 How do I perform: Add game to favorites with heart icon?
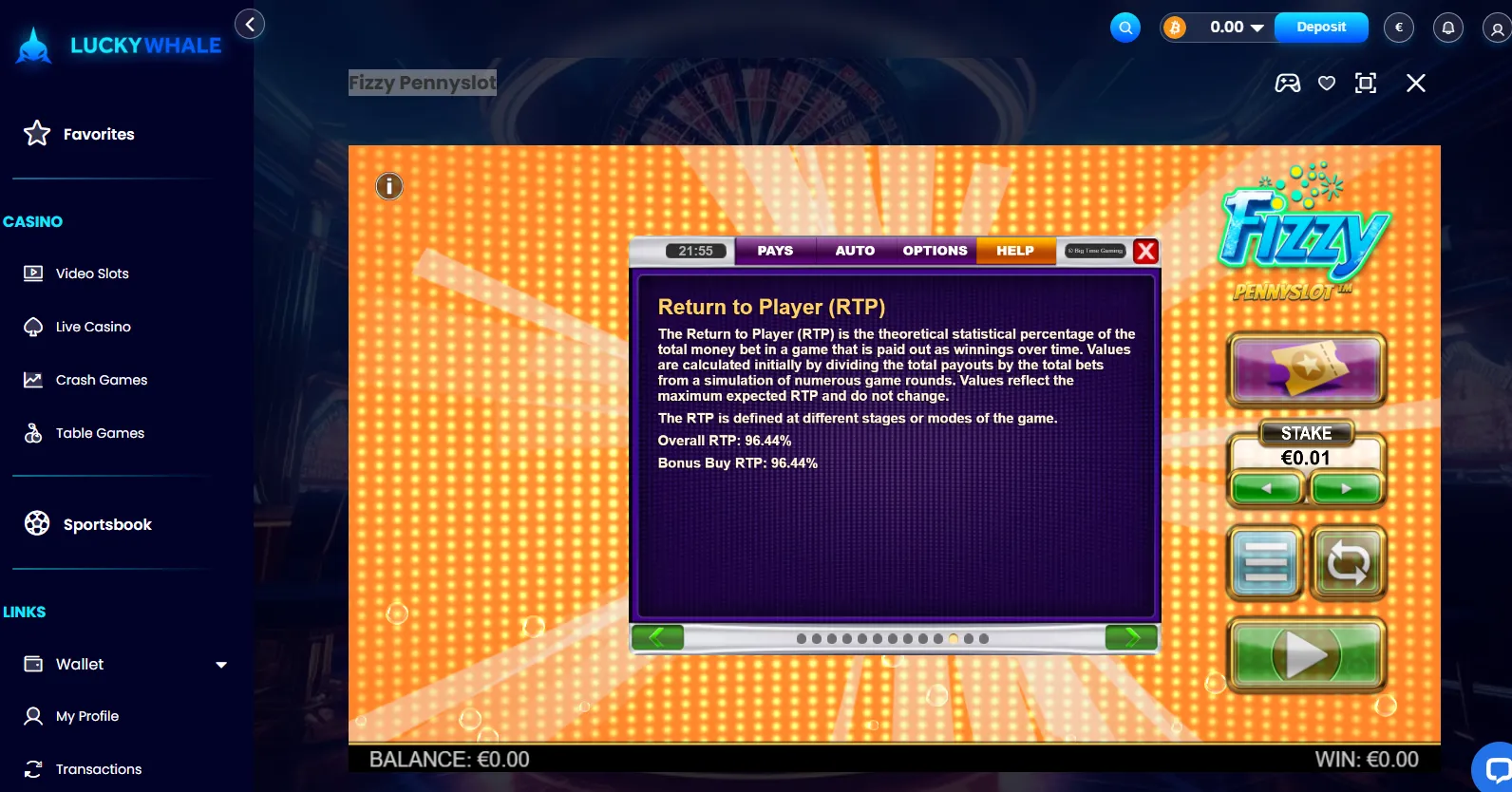click(1327, 84)
